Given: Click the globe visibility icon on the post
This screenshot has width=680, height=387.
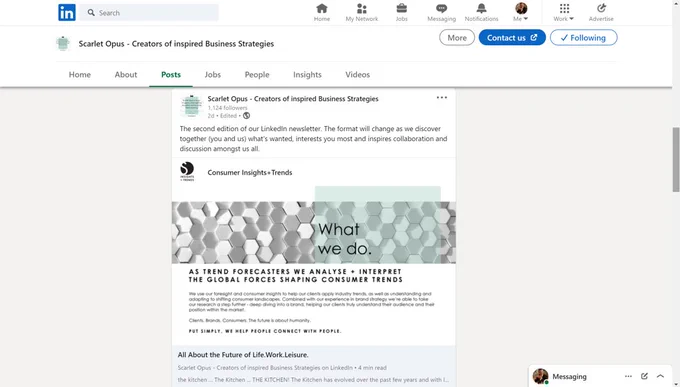Looking at the screenshot, I should point(246,116).
